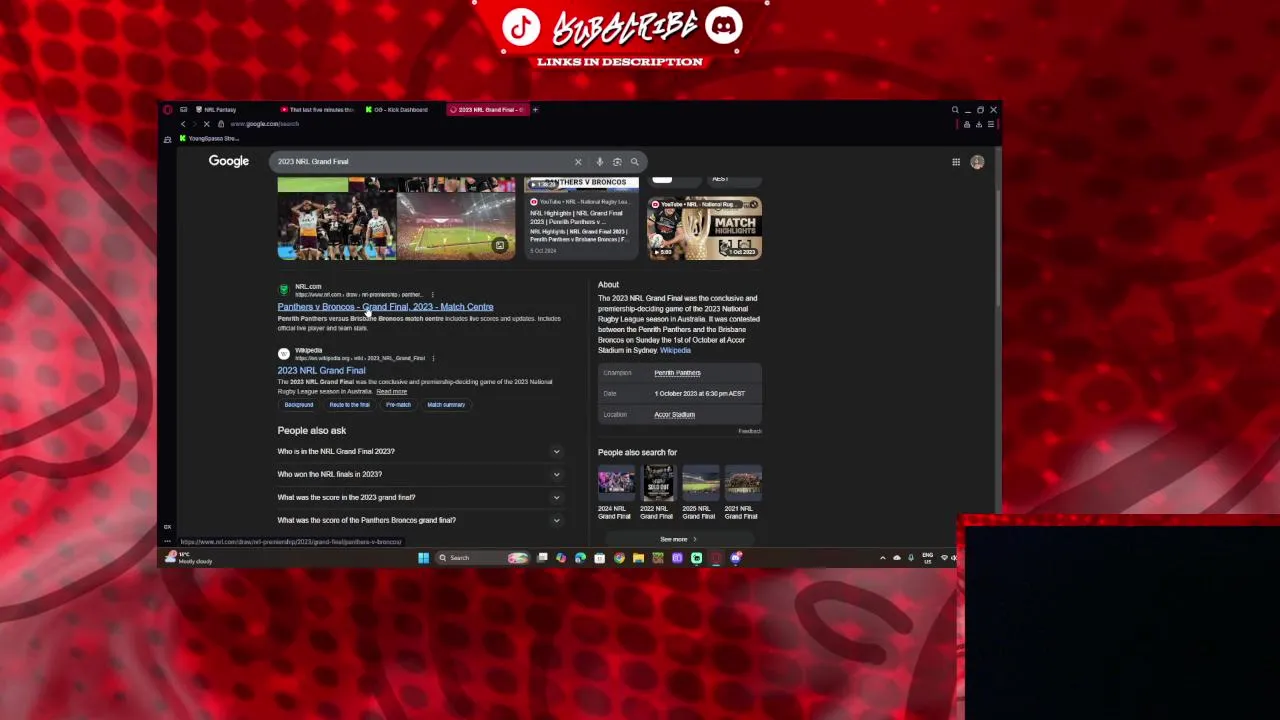Expand 'Who won the NRL finals in 2023?'
Screen dimensions: 1280x720
(x=420, y=475)
